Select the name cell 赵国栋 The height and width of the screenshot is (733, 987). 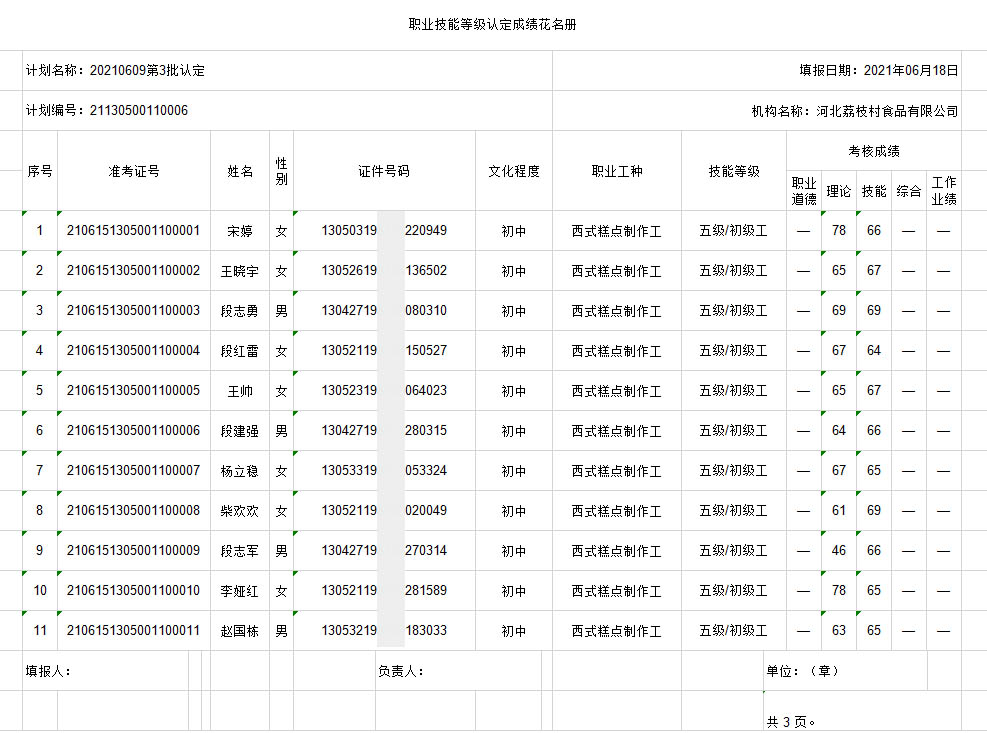240,631
